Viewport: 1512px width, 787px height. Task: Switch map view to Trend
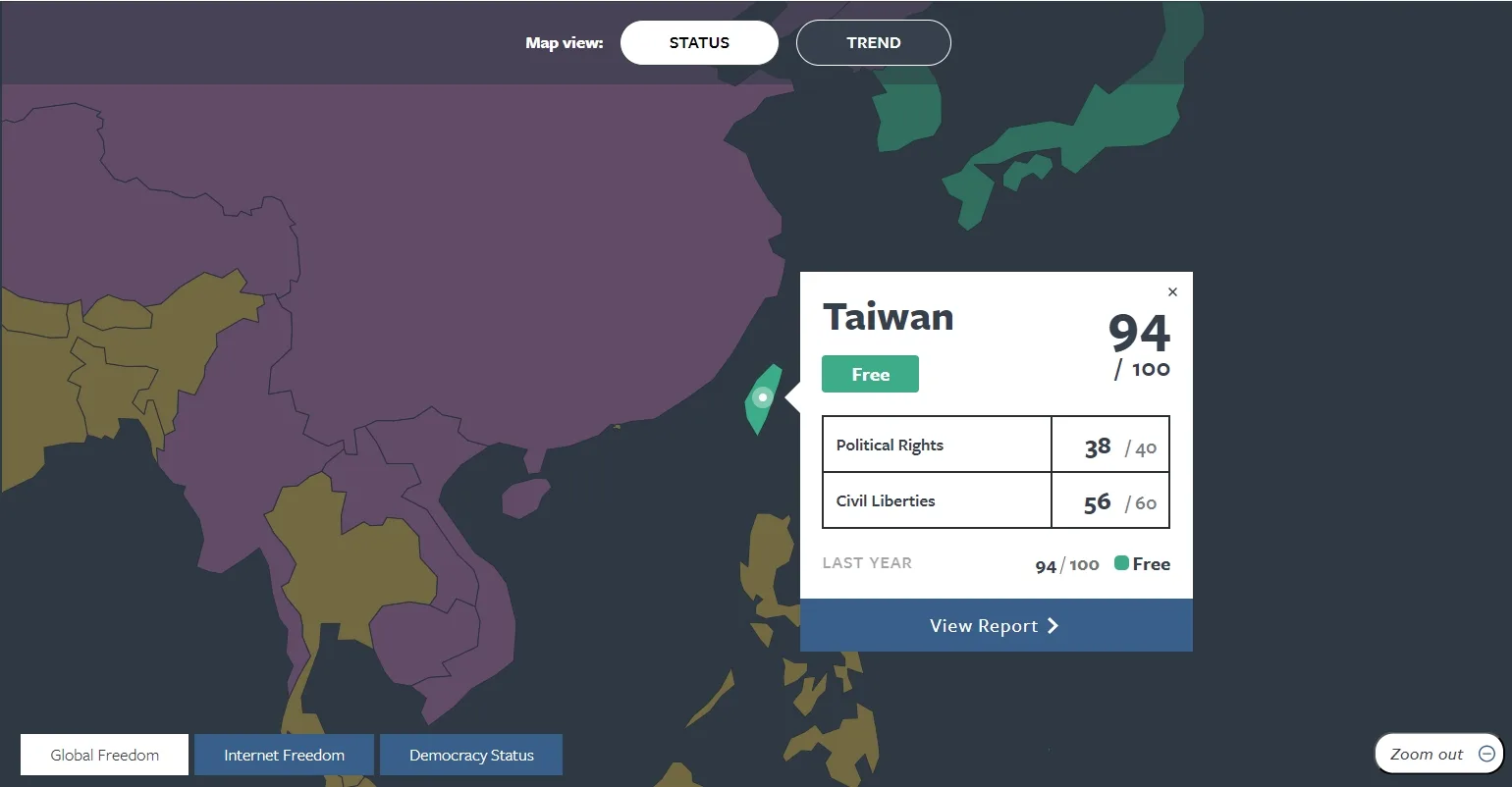[x=873, y=43]
